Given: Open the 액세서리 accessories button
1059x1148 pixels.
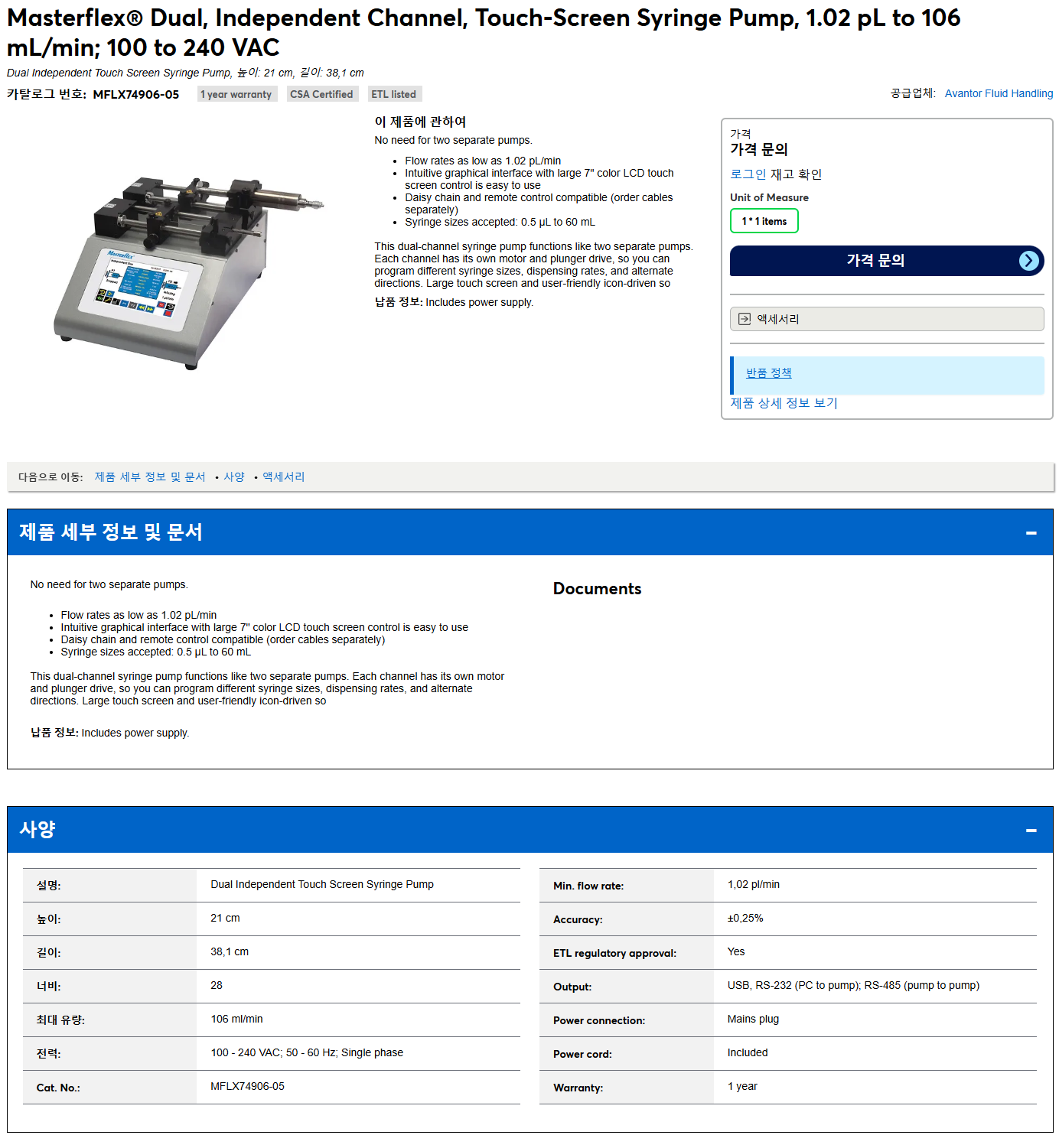Looking at the screenshot, I should click(887, 319).
